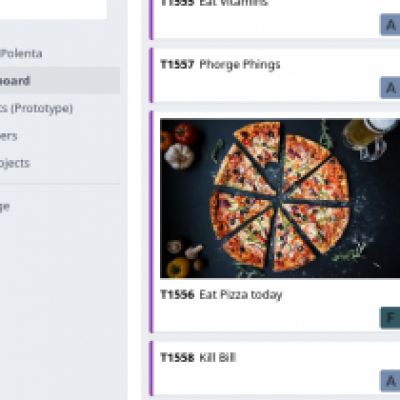Click the green F avatar on pizza card
400x400 pixels.
tap(390, 318)
